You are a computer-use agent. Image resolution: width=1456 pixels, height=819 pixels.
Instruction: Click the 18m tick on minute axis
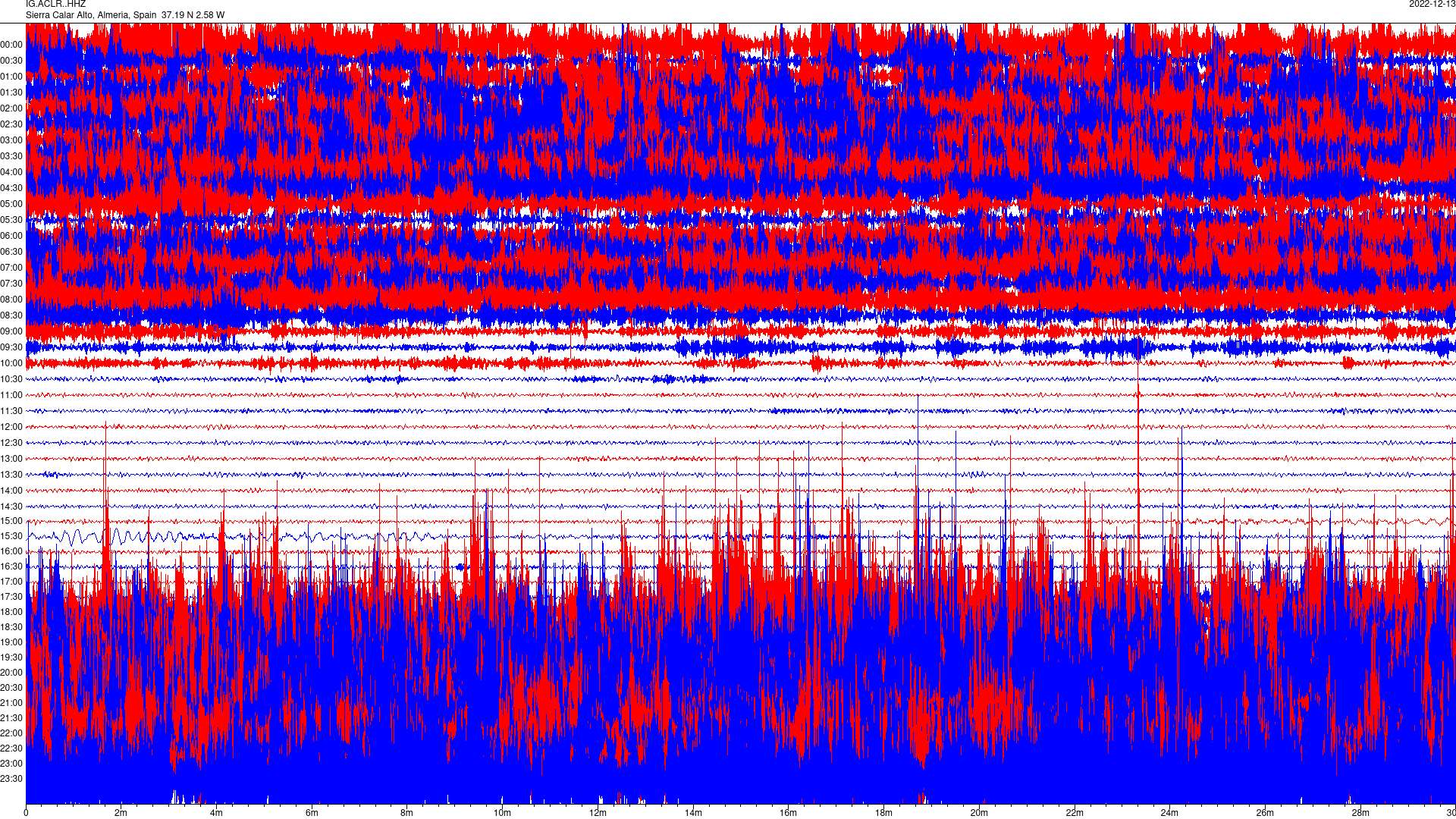pyautogui.click(x=883, y=813)
